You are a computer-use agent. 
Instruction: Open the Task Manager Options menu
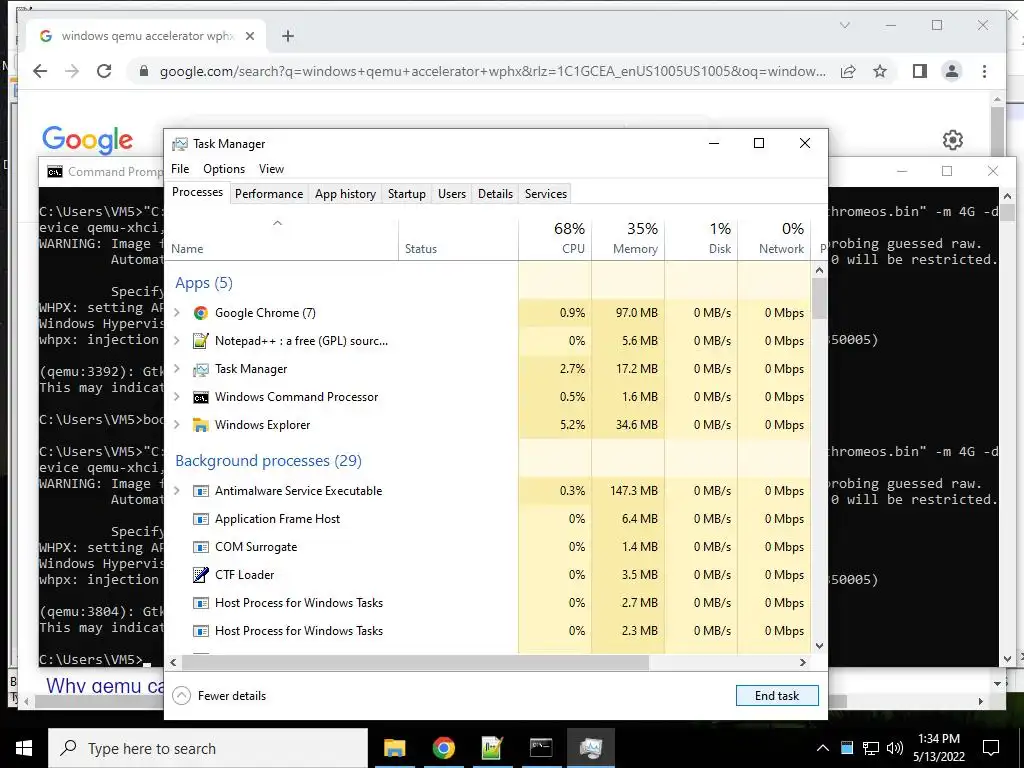(224, 168)
